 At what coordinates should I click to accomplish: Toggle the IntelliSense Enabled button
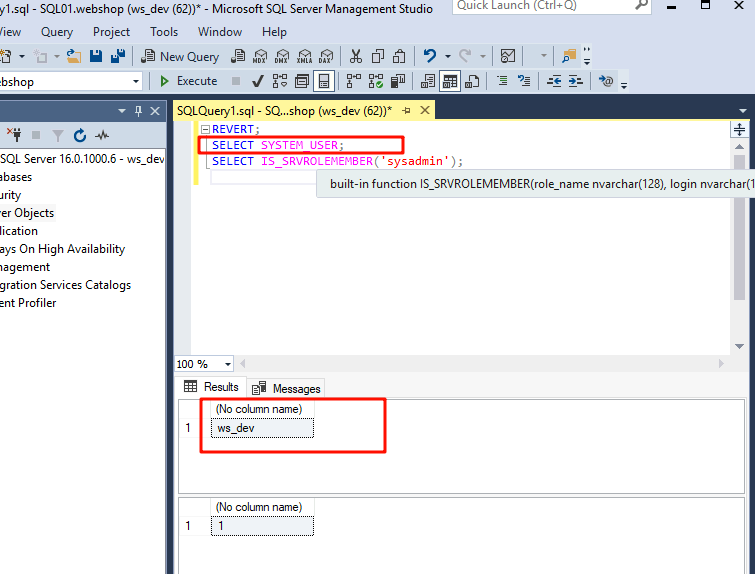tap(324, 81)
